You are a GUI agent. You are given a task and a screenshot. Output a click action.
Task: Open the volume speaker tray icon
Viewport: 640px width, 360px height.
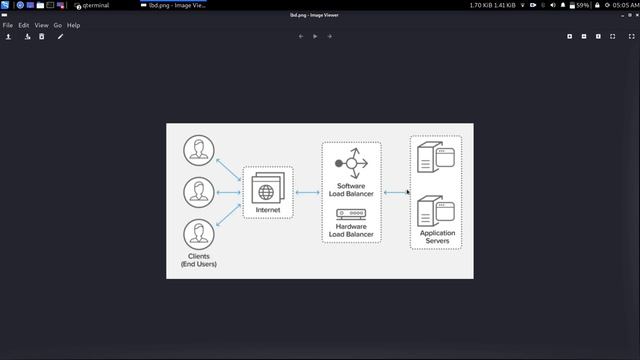click(x=553, y=5)
